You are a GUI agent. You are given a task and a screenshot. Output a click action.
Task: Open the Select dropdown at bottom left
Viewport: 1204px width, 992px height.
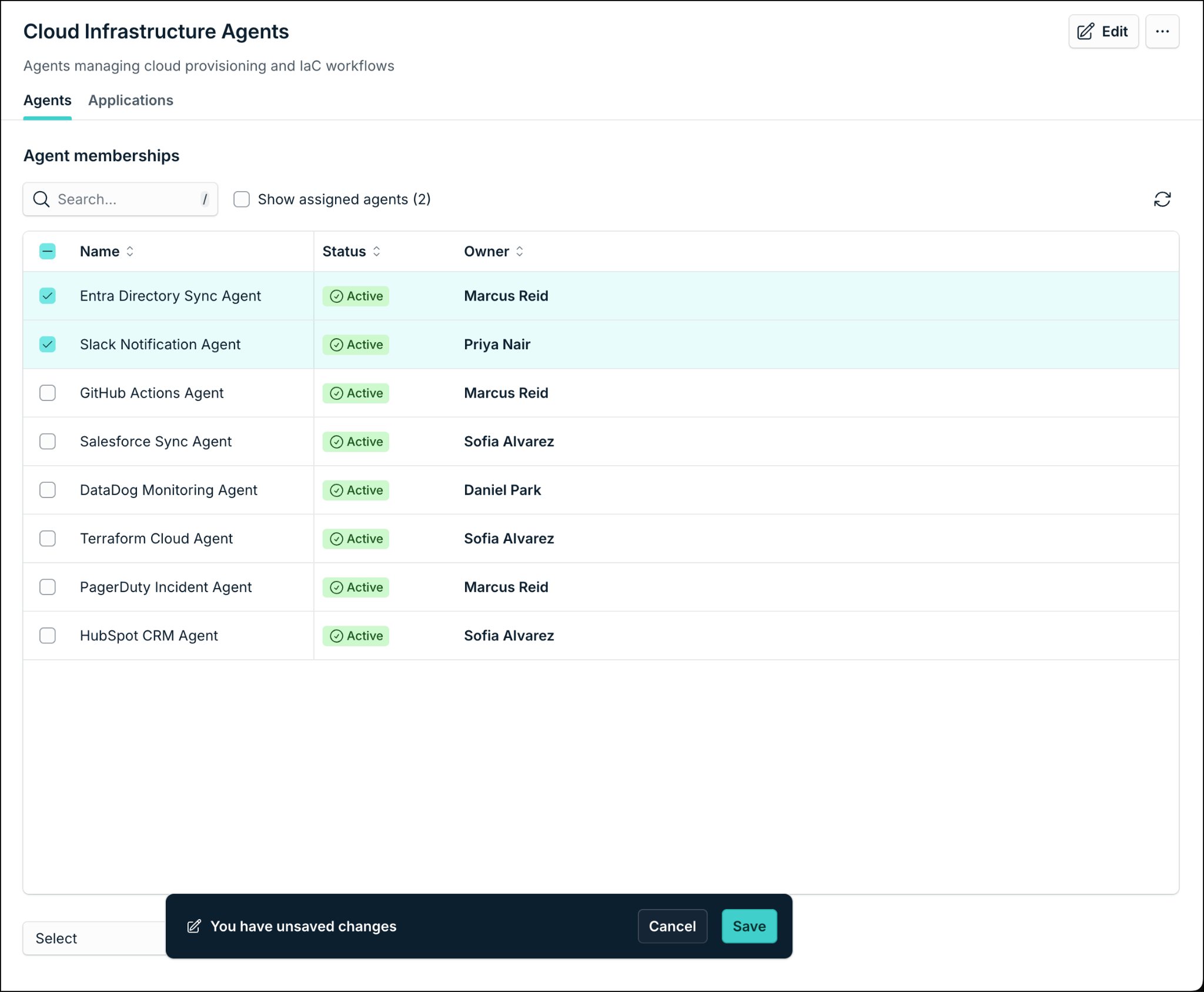[x=94, y=938]
